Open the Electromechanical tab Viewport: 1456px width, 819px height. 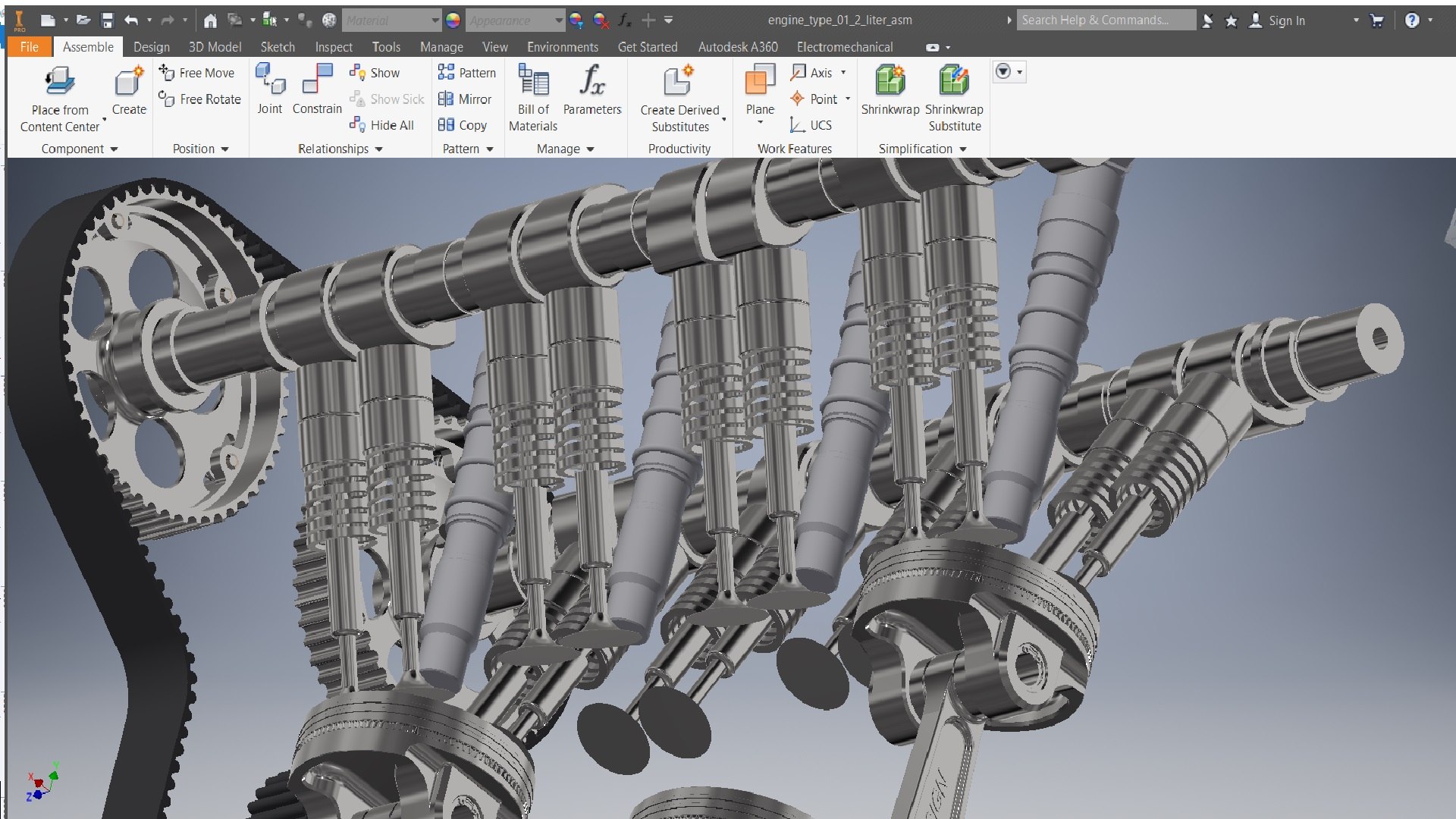845,47
